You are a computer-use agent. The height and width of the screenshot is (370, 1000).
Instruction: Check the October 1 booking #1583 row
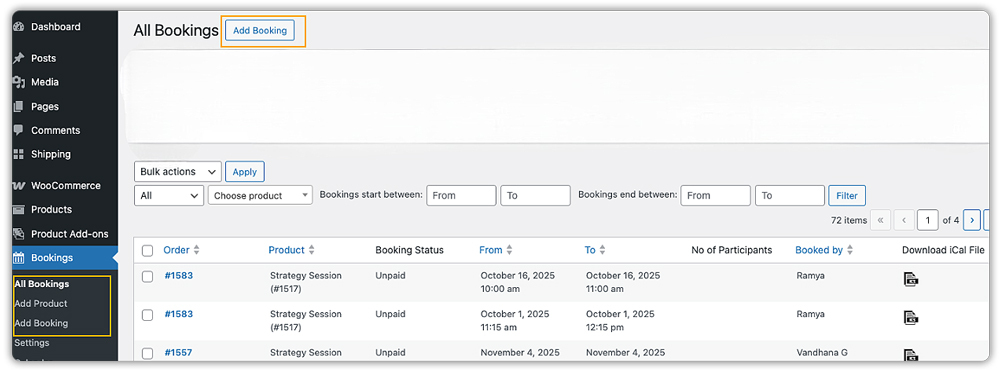click(x=147, y=314)
